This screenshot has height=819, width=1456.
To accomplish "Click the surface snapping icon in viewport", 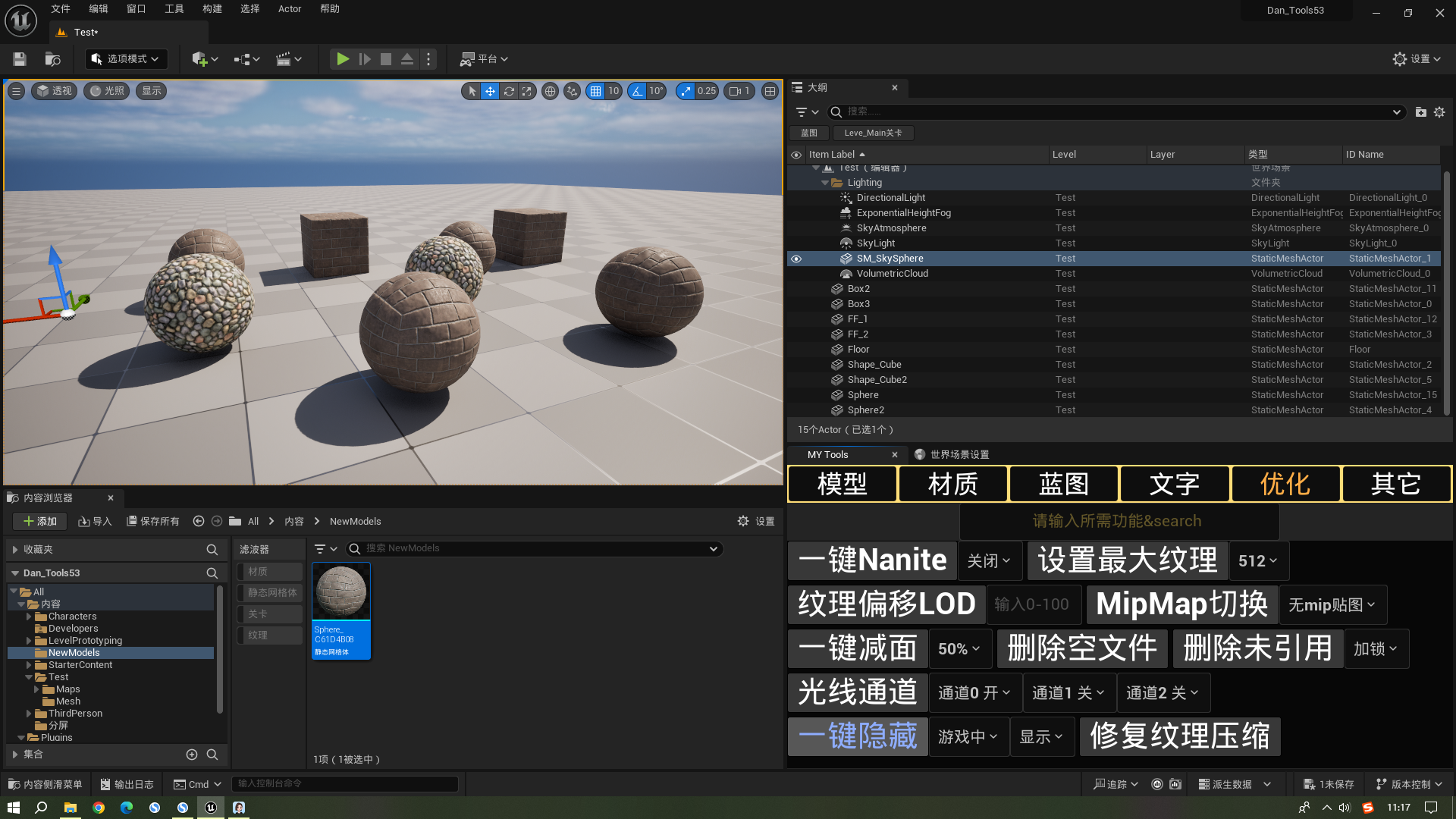I will click(x=573, y=91).
